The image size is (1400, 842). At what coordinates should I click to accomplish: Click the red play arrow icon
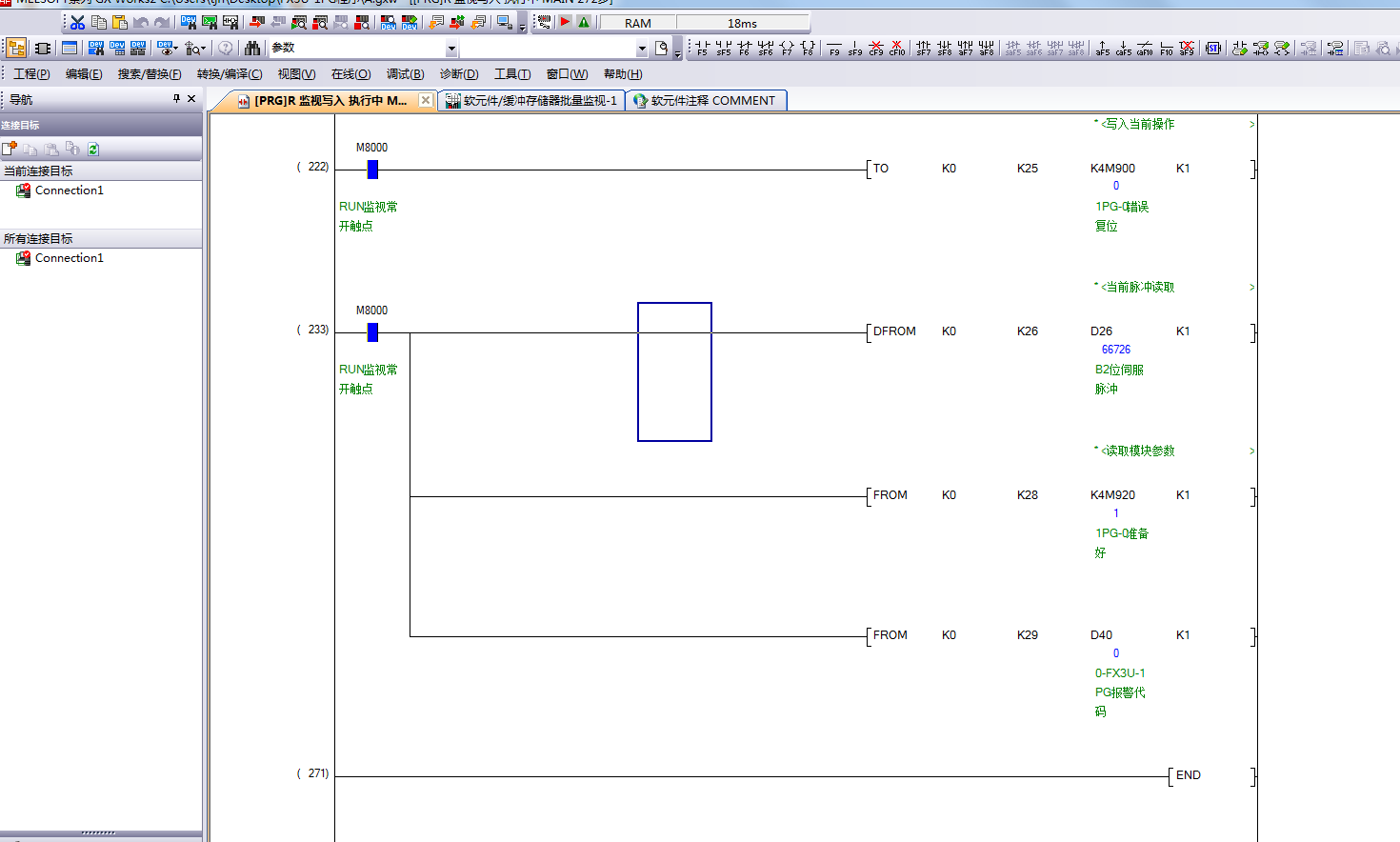pos(565,22)
